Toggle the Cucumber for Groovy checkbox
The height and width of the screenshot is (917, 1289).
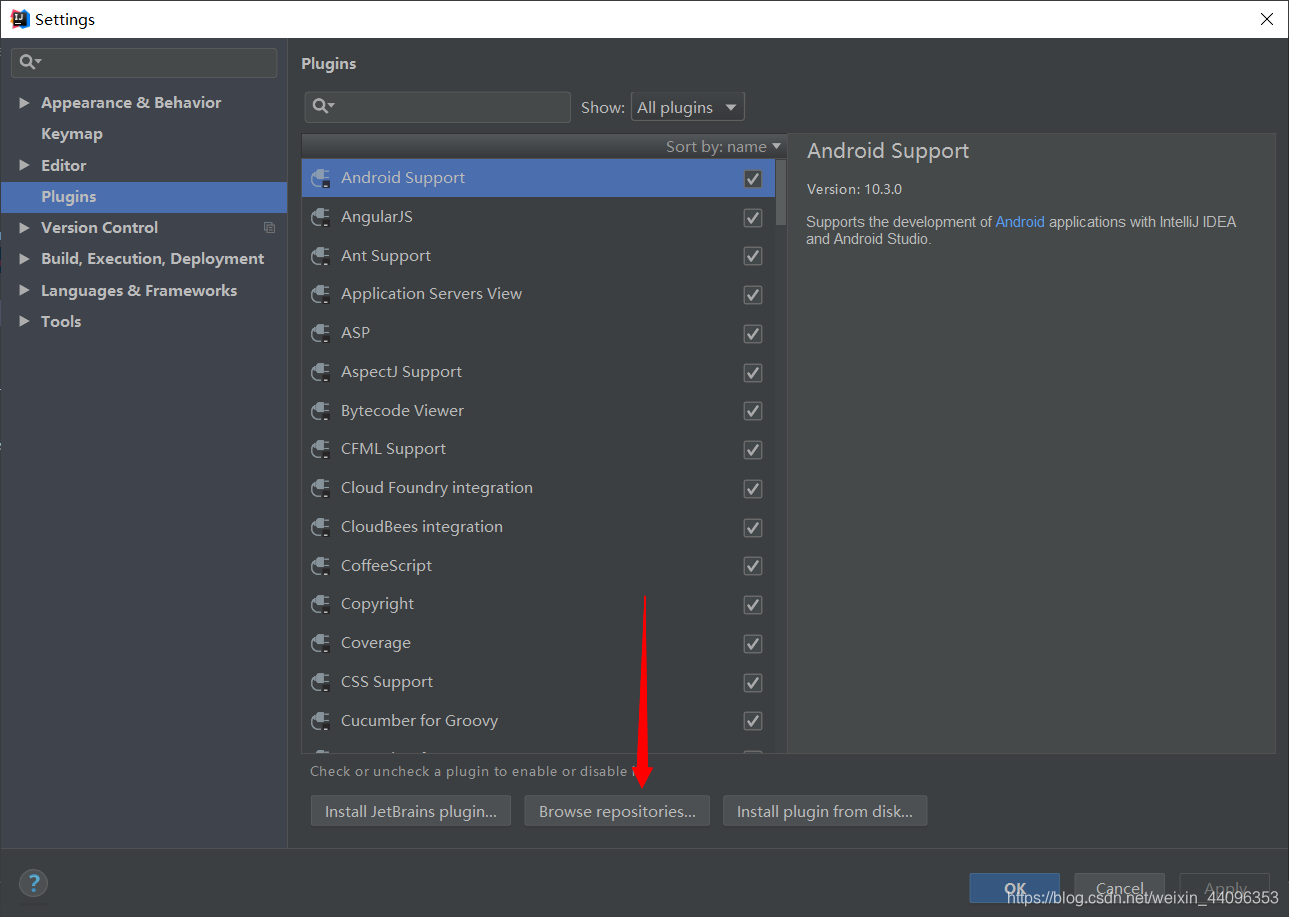tap(753, 722)
